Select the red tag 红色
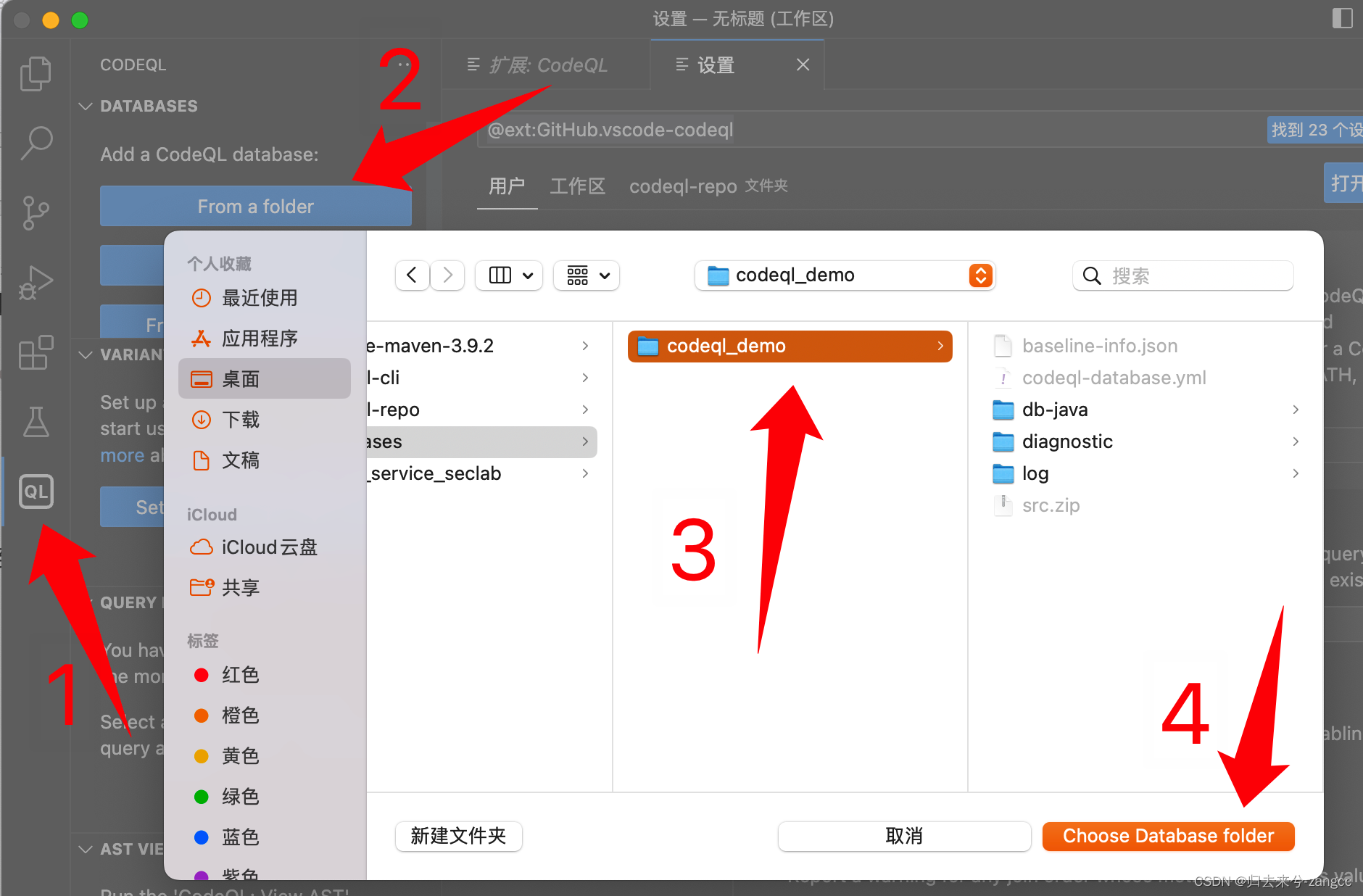Screen dimensions: 1363x896 (265, 675)
